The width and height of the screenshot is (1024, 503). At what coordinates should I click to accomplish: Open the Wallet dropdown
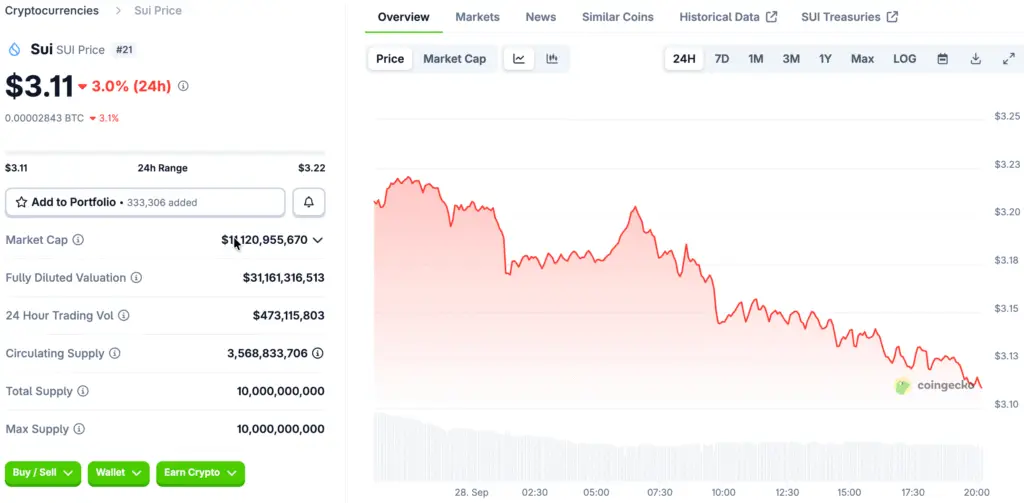[x=119, y=472]
